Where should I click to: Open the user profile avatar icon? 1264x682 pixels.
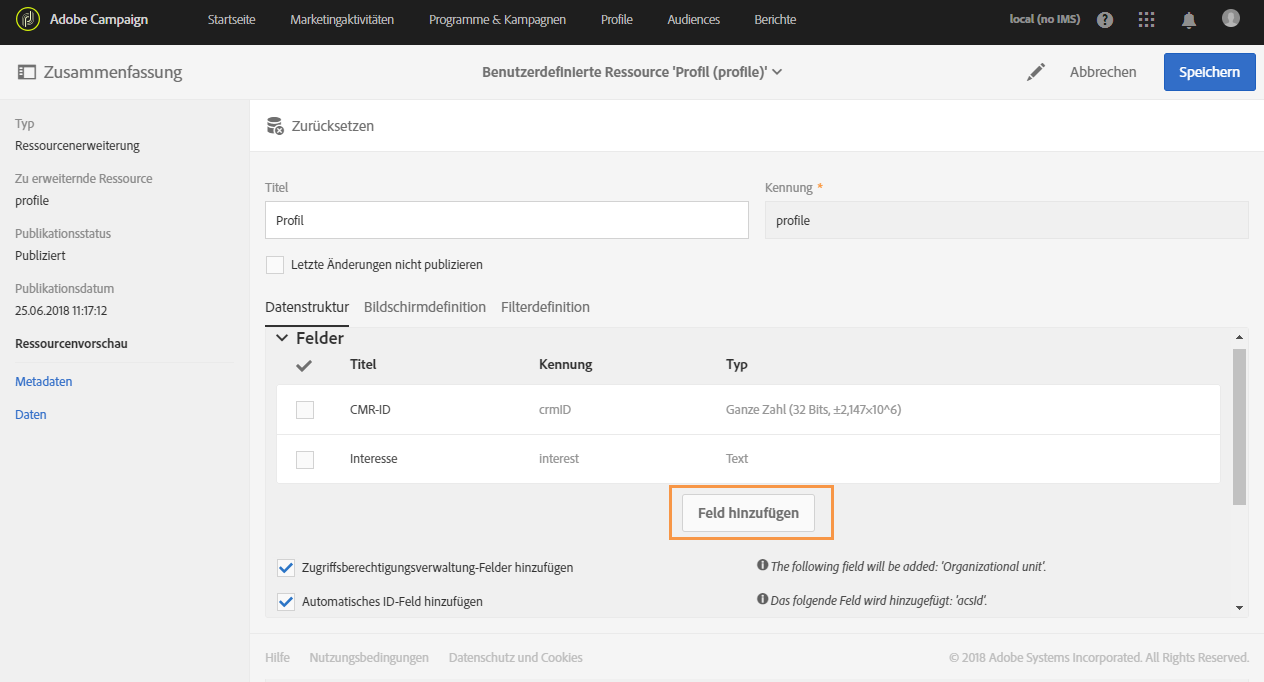click(1231, 19)
